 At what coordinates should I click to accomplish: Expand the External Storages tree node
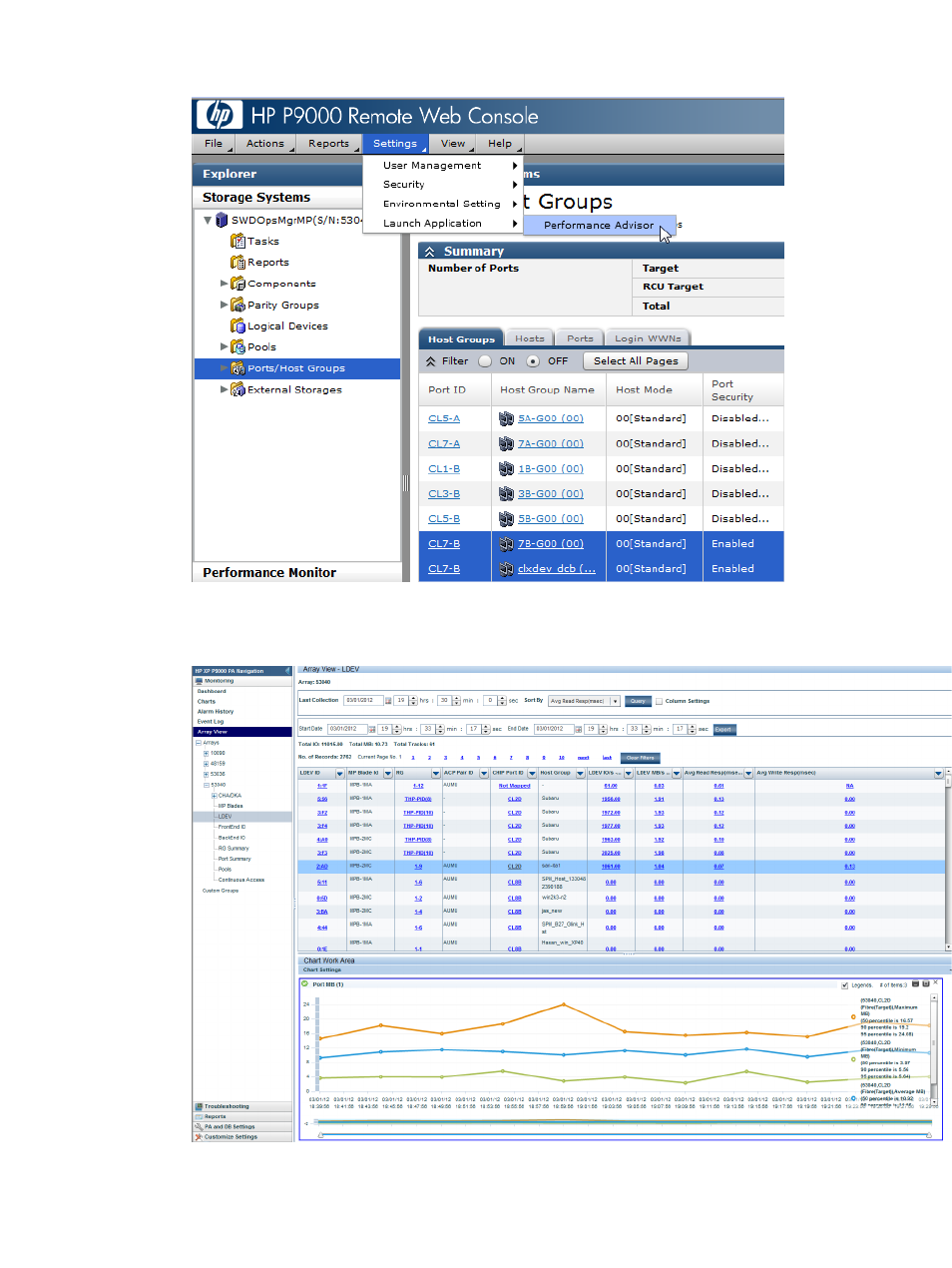coord(224,389)
